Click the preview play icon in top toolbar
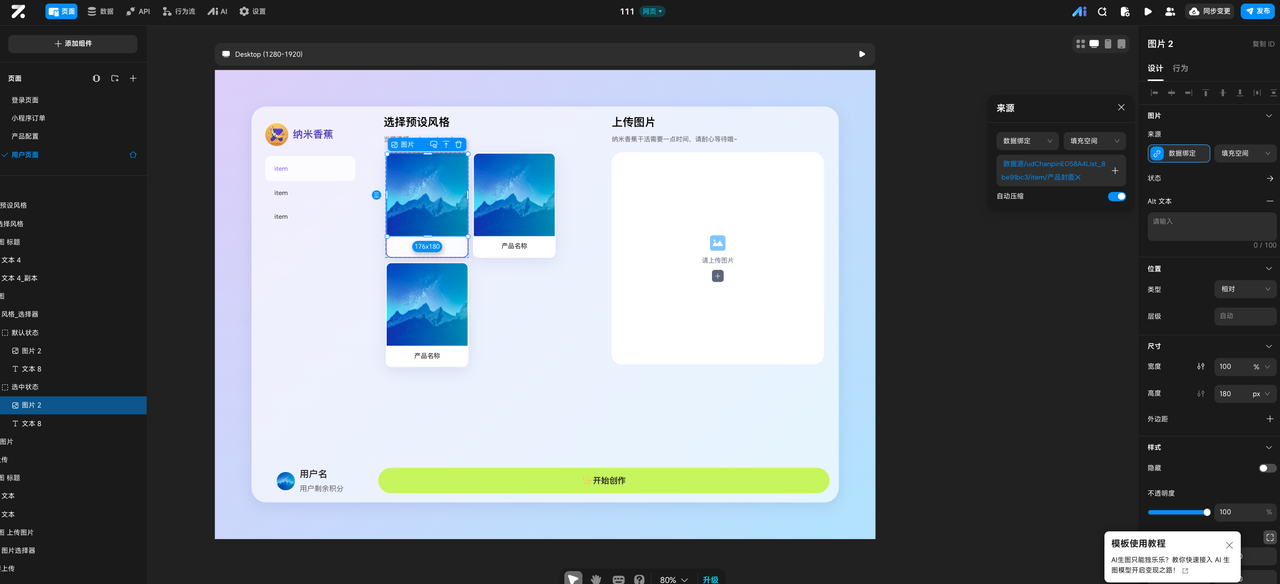This screenshot has height=584, width=1280. (x=1147, y=11)
